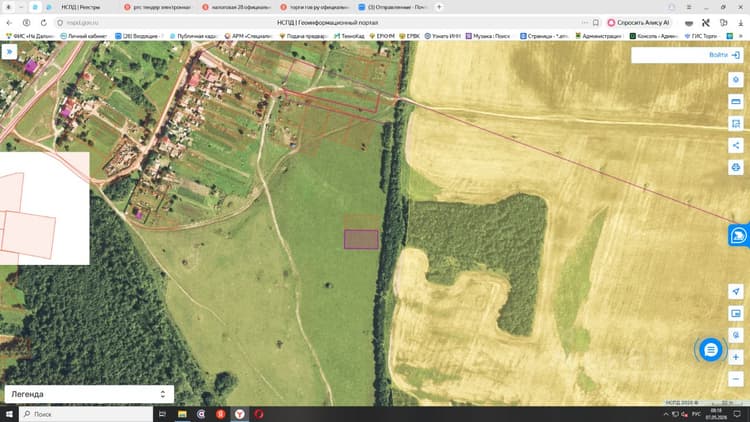Screen dimensions: 750x422
Task: Switch to Отправленные почта tab
Action: tap(393, 7)
